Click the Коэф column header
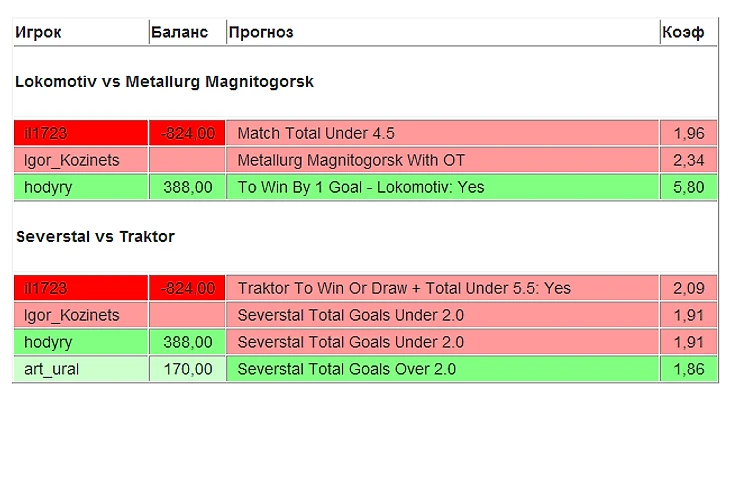Viewport: 730px width, 500px height. point(682,32)
